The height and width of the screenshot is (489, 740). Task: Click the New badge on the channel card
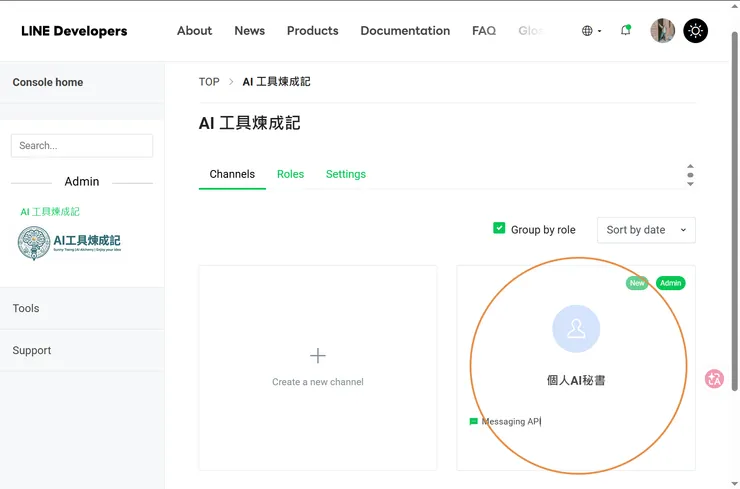pos(637,283)
